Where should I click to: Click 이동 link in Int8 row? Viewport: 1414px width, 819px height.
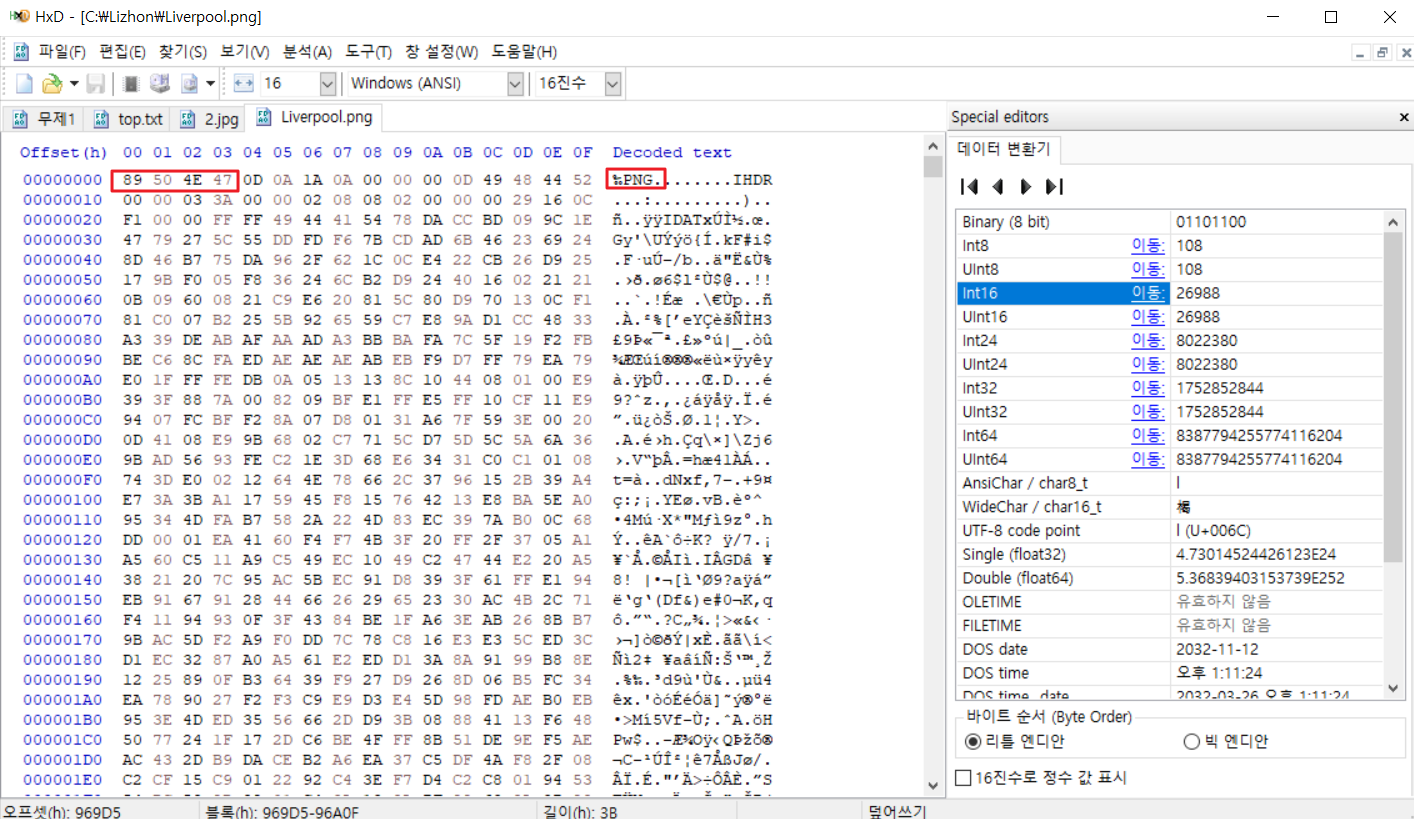point(1148,245)
